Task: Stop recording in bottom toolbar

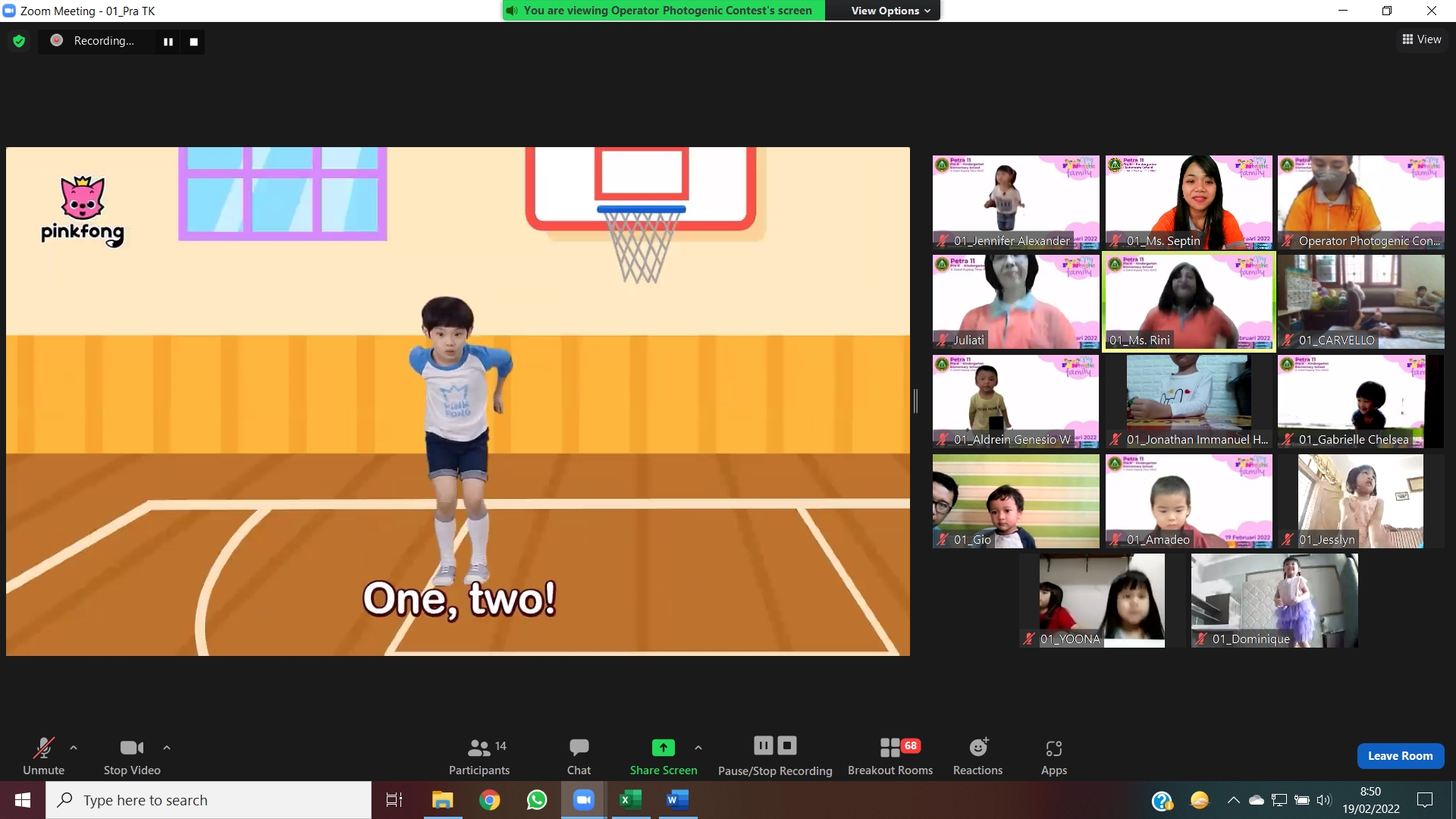Action: point(787,745)
